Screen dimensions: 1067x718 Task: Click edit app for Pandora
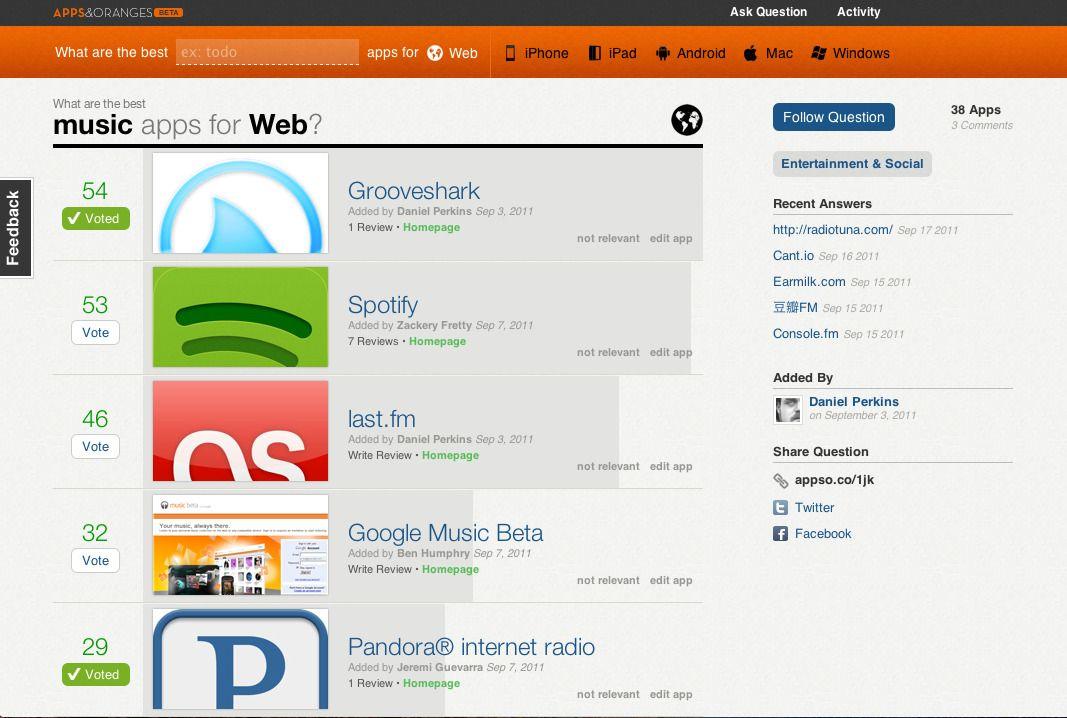pos(671,694)
